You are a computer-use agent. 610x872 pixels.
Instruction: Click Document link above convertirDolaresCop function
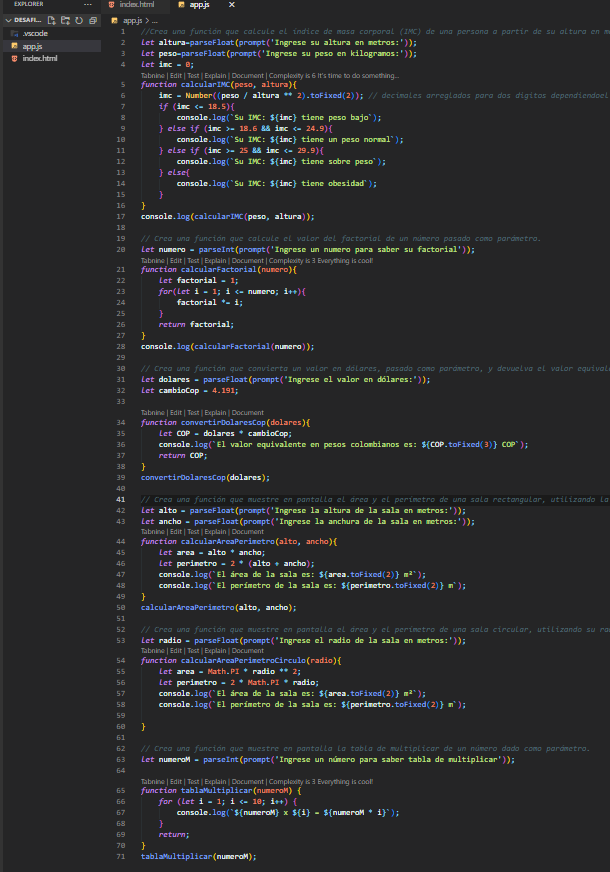coord(247,413)
